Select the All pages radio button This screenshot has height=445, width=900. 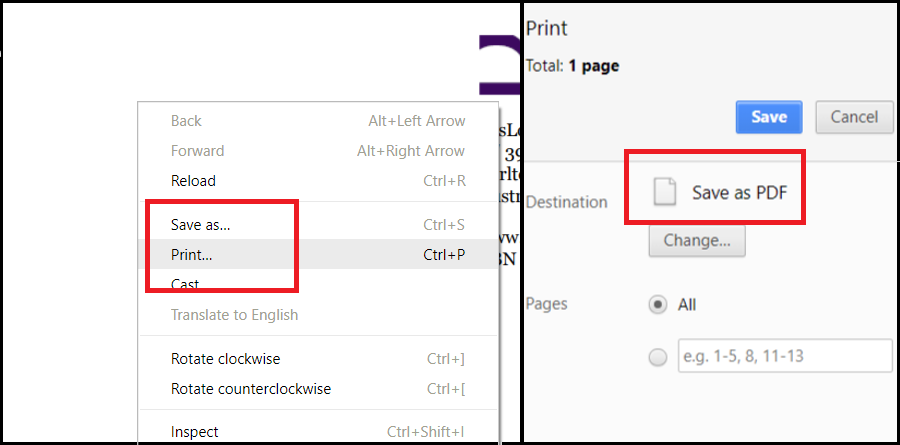click(658, 304)
